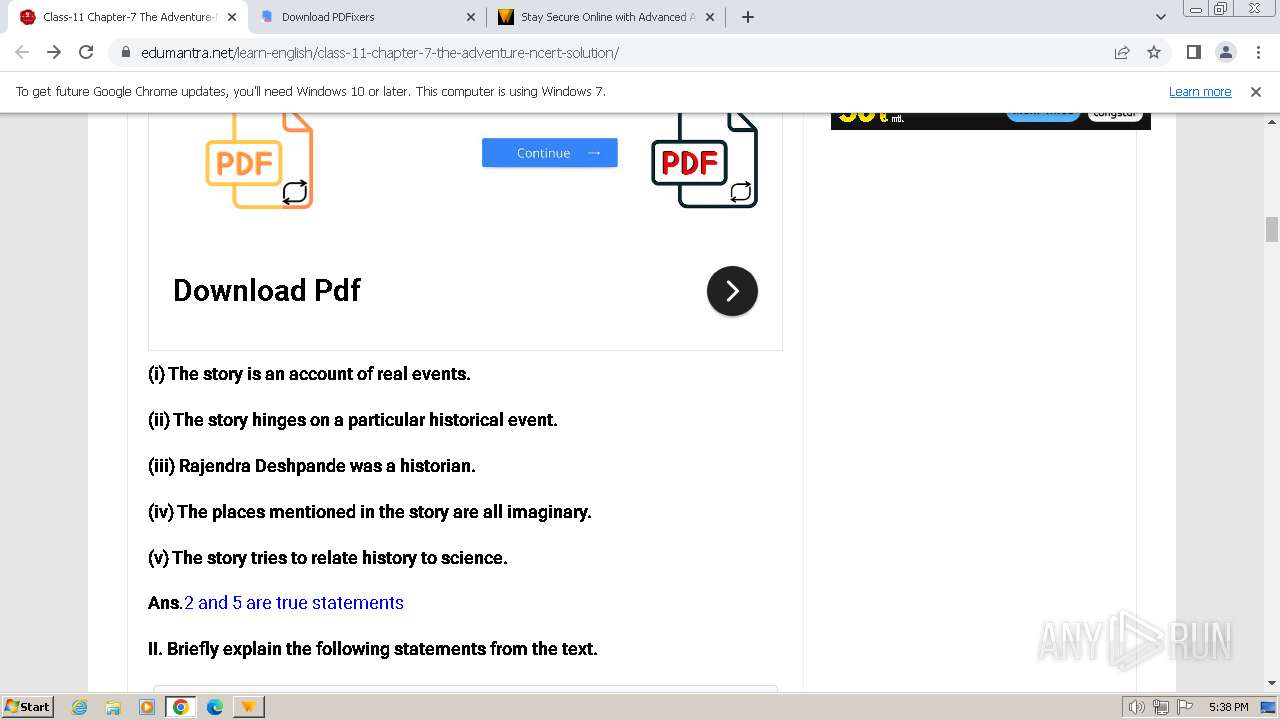The width and height of the screenshot is (1280, 720).
Task: Close the Download PDFixers tab
Action: coord(471,17)
